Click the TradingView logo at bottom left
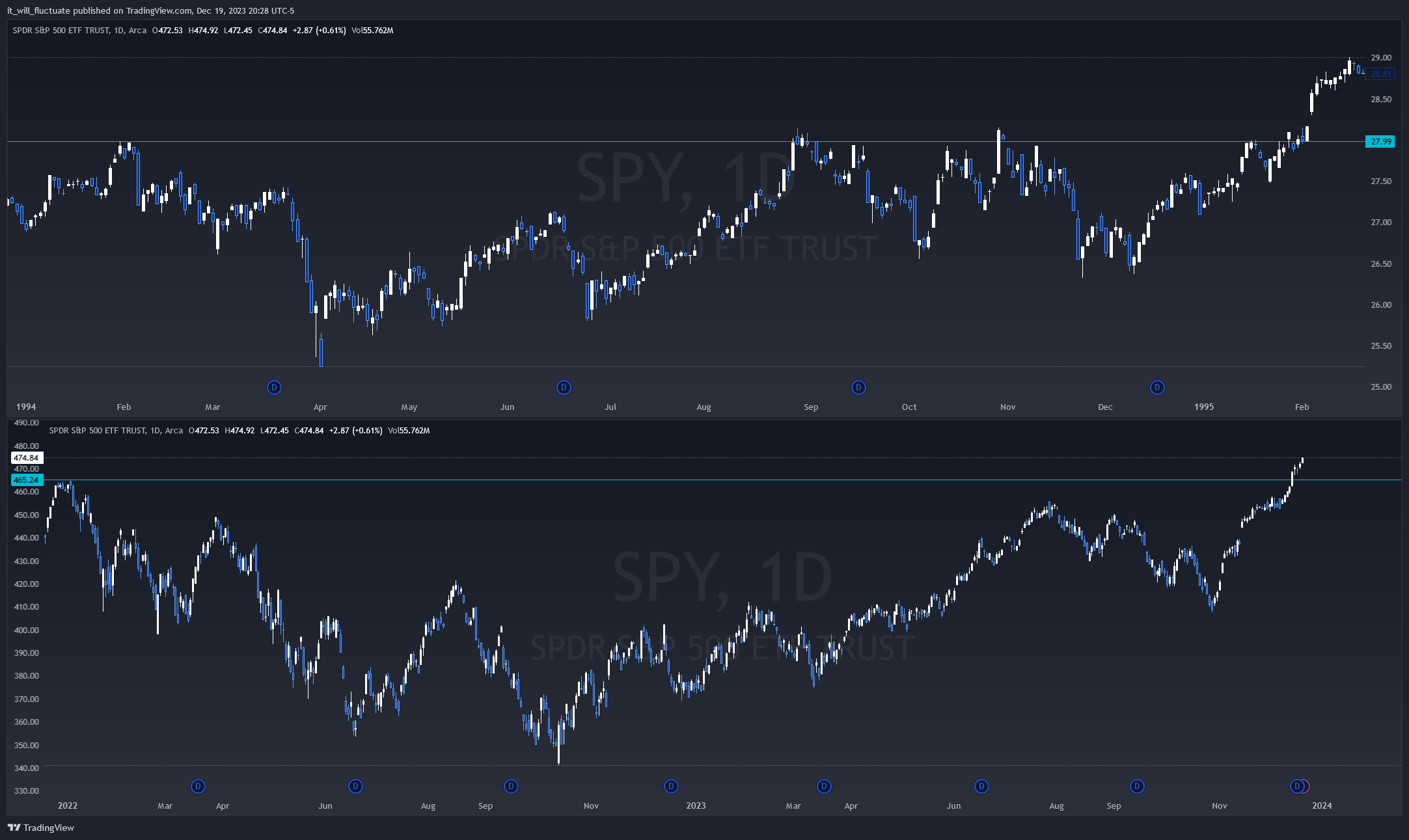This screenshot has height=840, width=1409. coord(14,828)
